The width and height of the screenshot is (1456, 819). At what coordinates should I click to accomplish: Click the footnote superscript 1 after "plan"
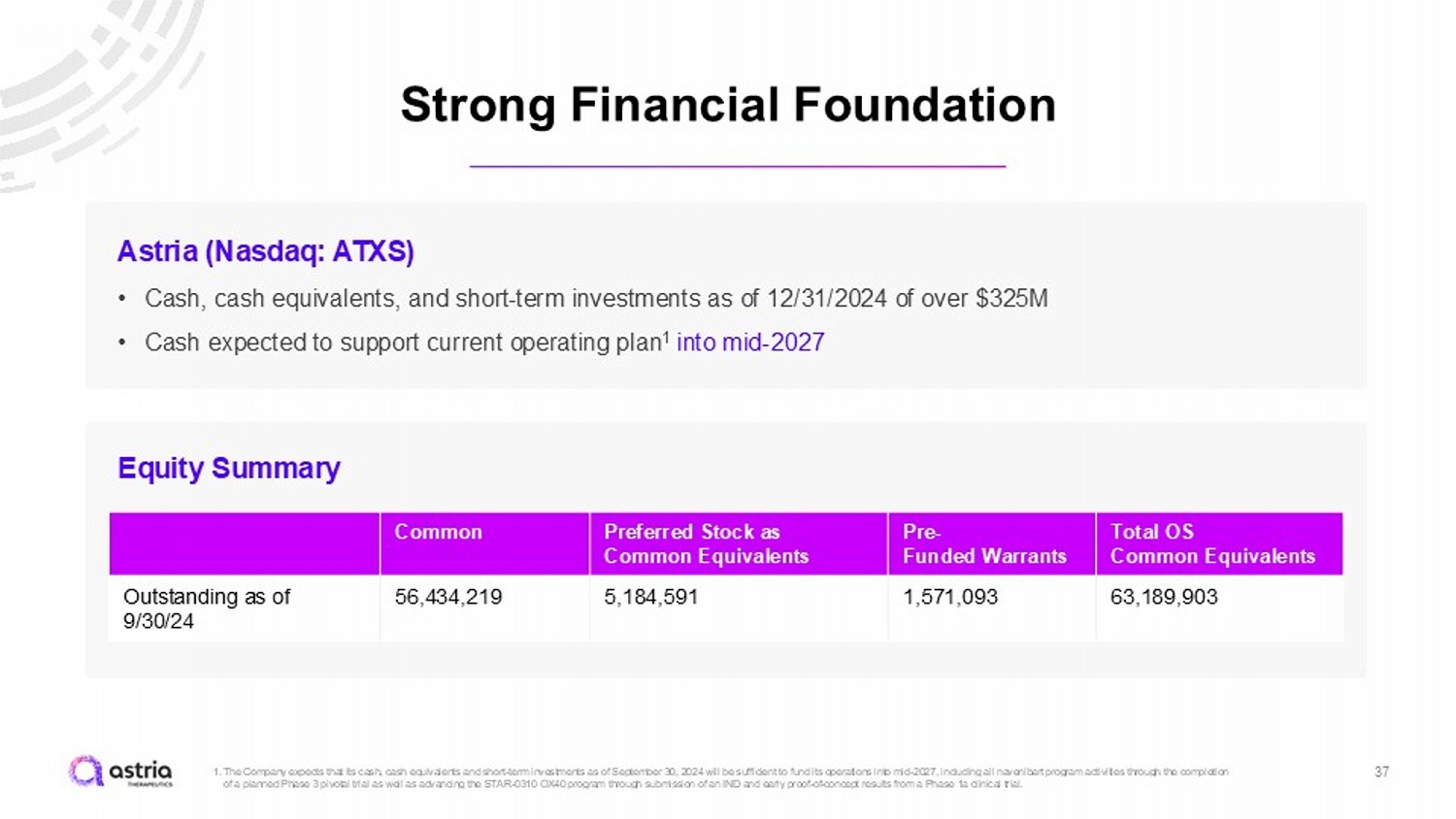coord(666,336)
